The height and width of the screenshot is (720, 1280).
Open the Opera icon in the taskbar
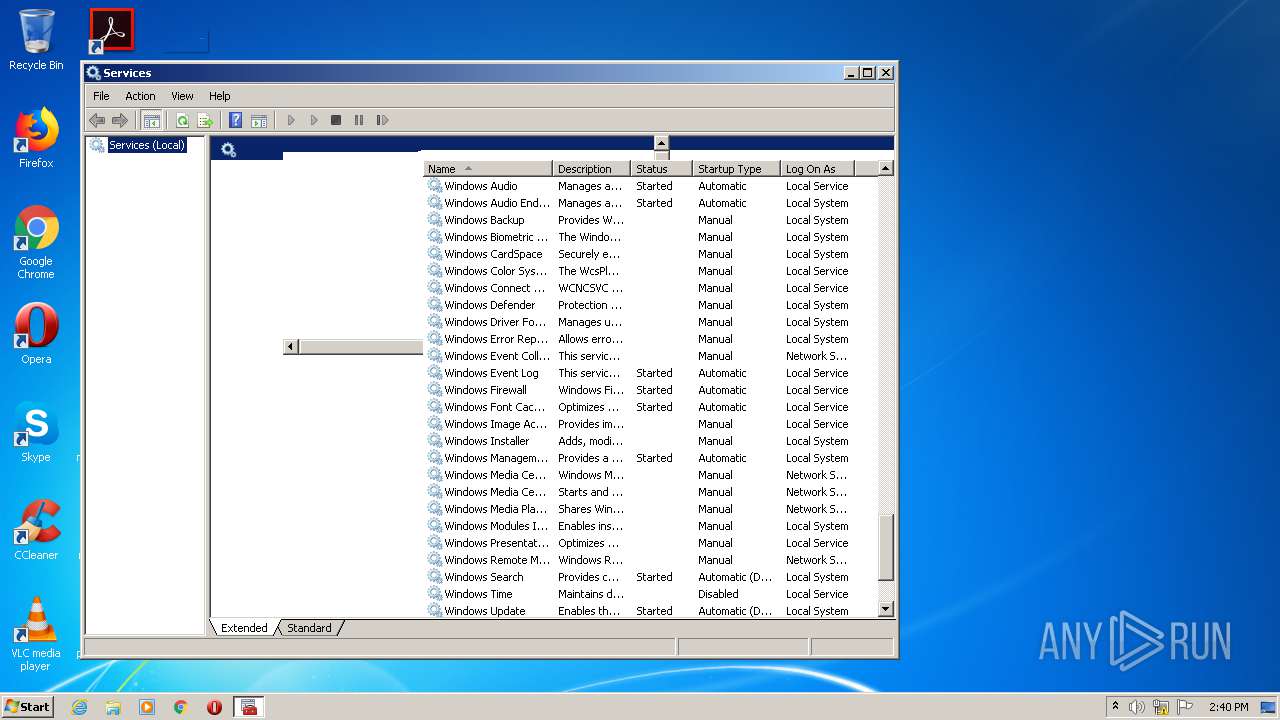click(214, 707)
